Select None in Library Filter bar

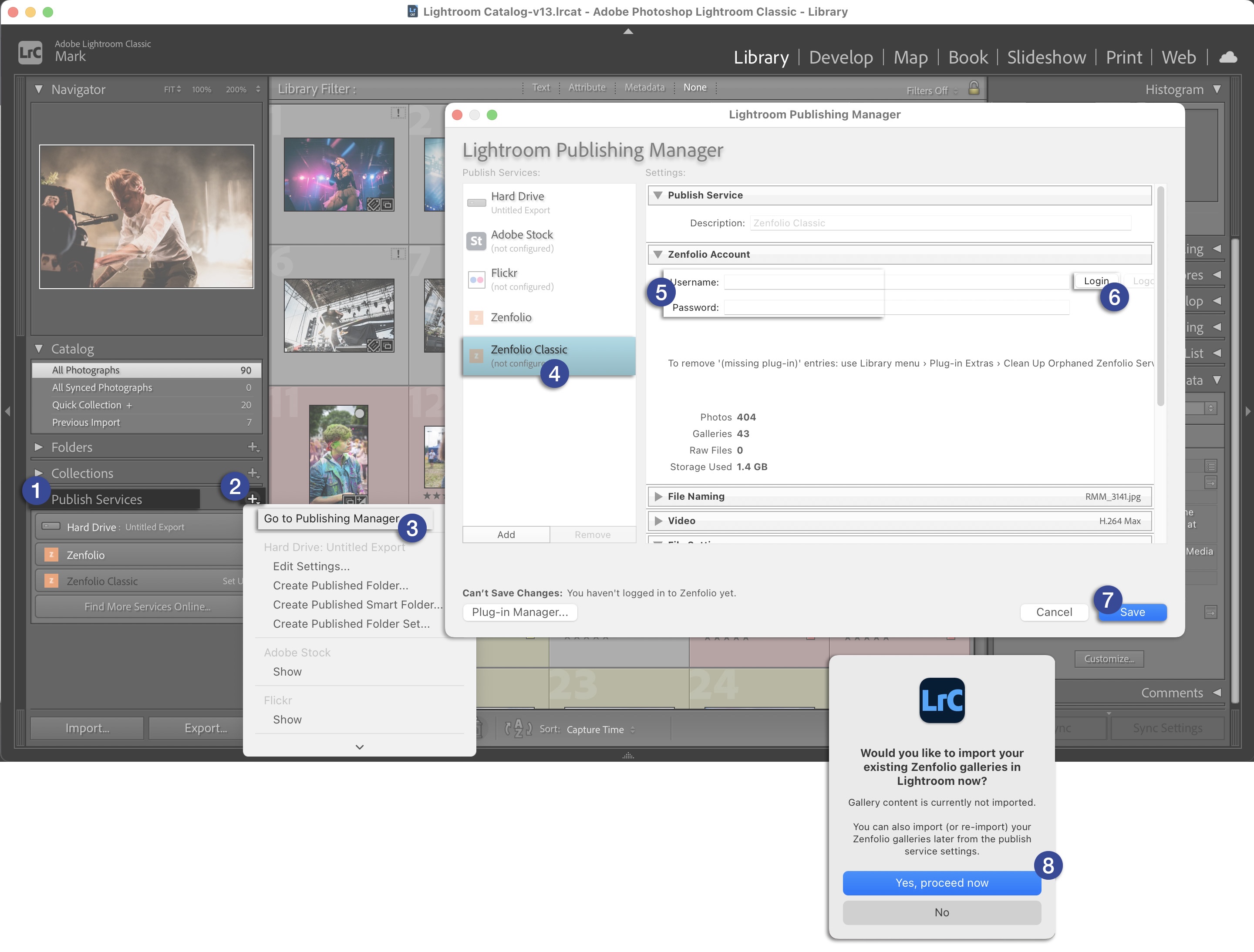(x=695, y=87)
